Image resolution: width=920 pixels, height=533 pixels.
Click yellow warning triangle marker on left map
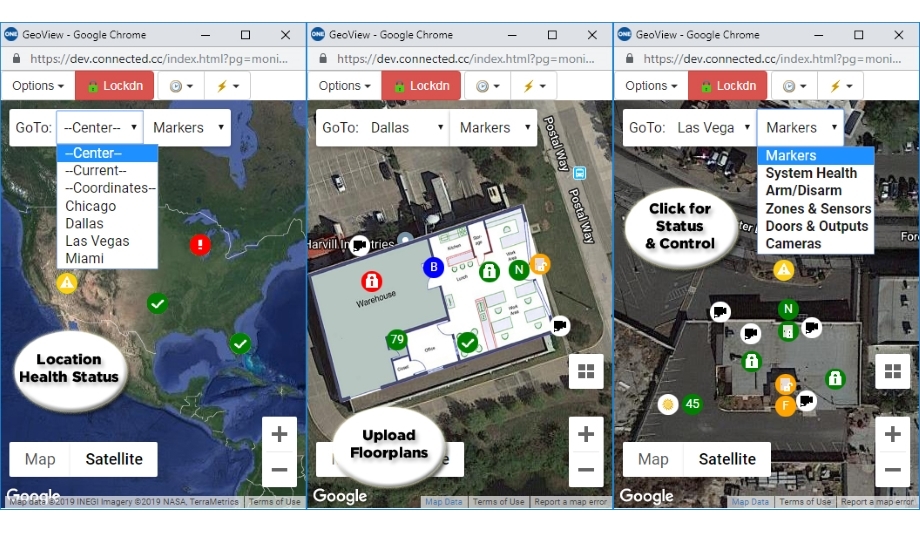tap(67, 284)
